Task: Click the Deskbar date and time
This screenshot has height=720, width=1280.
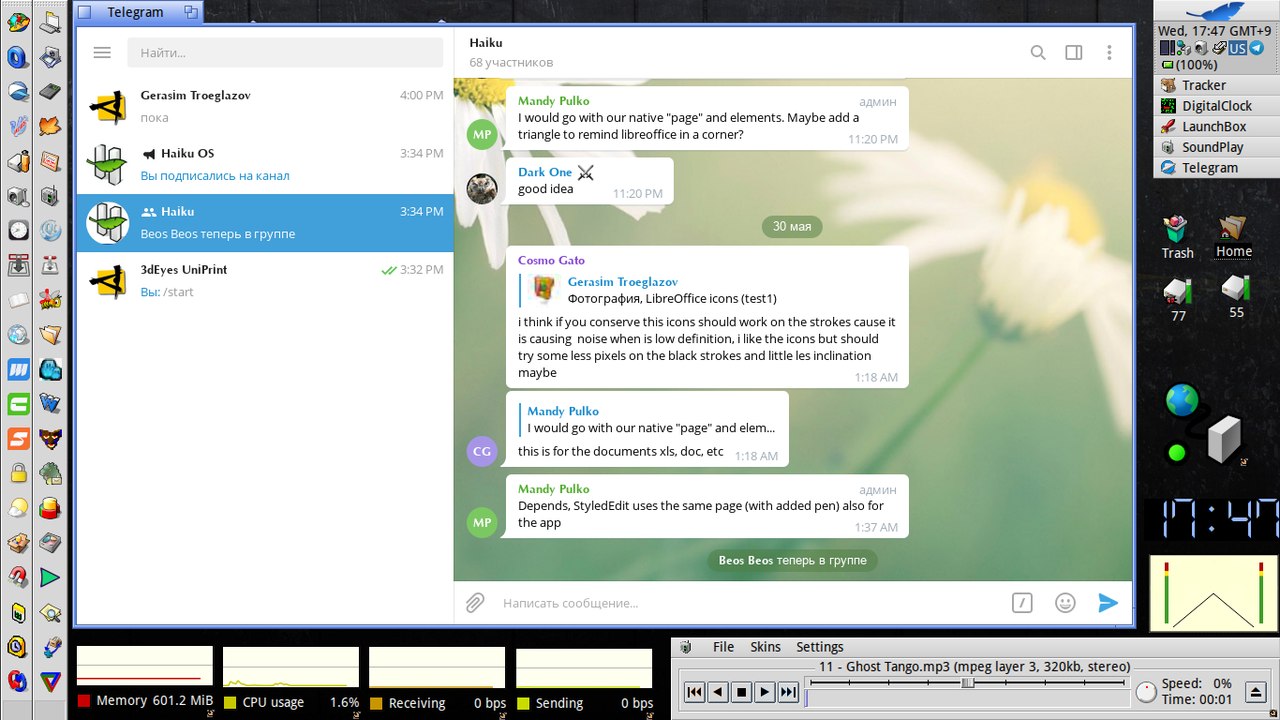Action: pos(1214,31)
